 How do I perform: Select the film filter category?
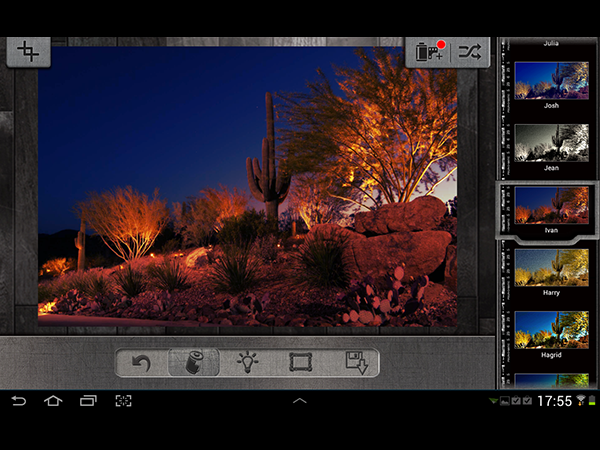coord(193,362)
